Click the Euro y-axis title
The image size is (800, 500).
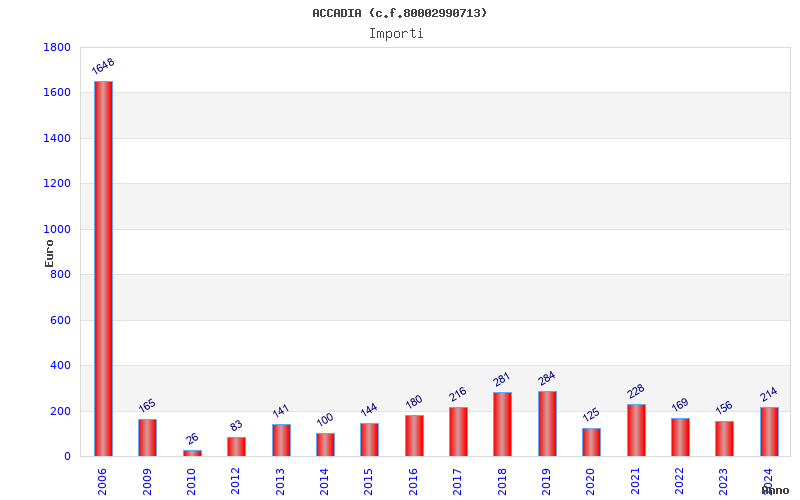49,254
